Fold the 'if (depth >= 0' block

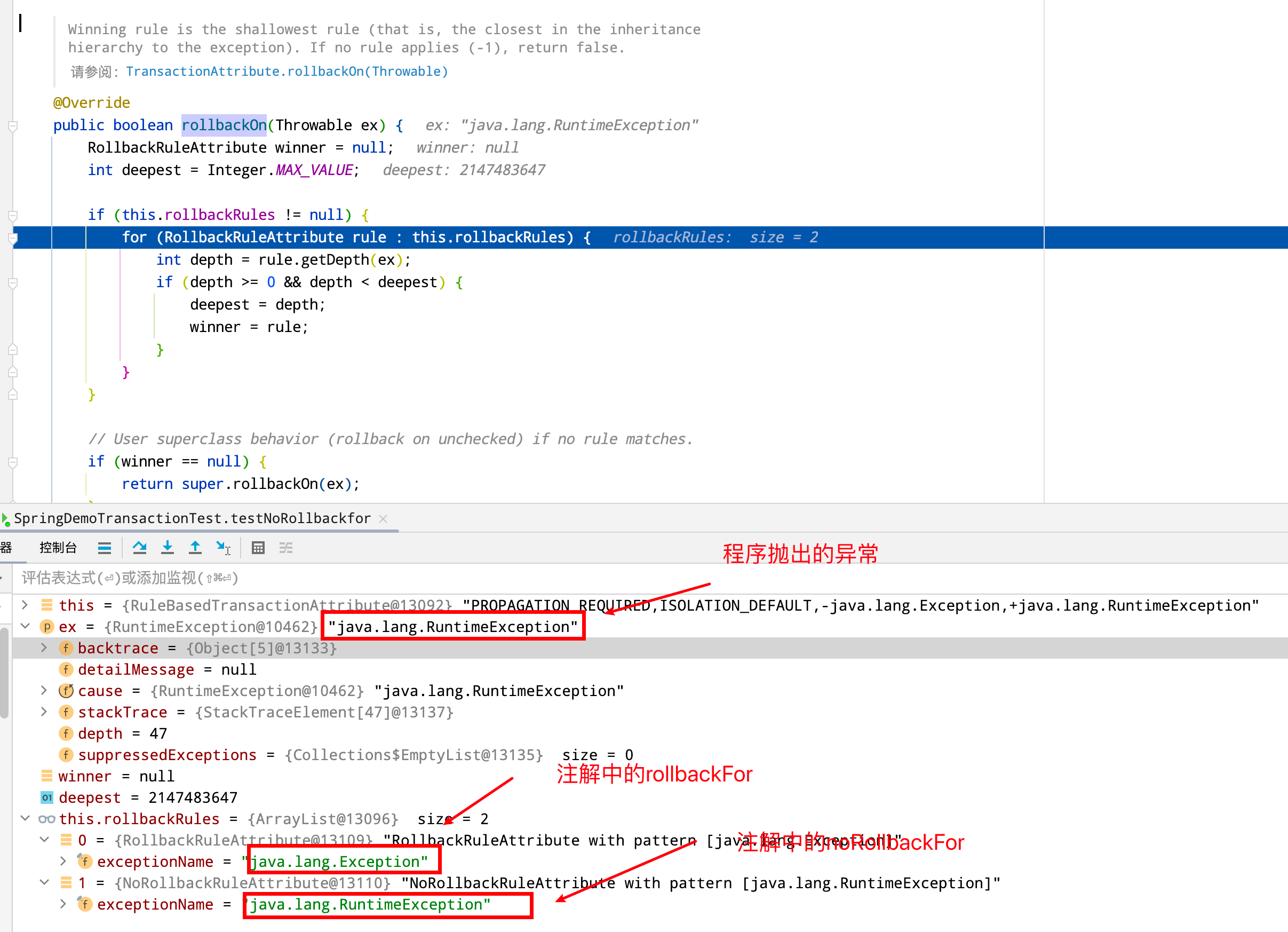click(x=13, y=282)
